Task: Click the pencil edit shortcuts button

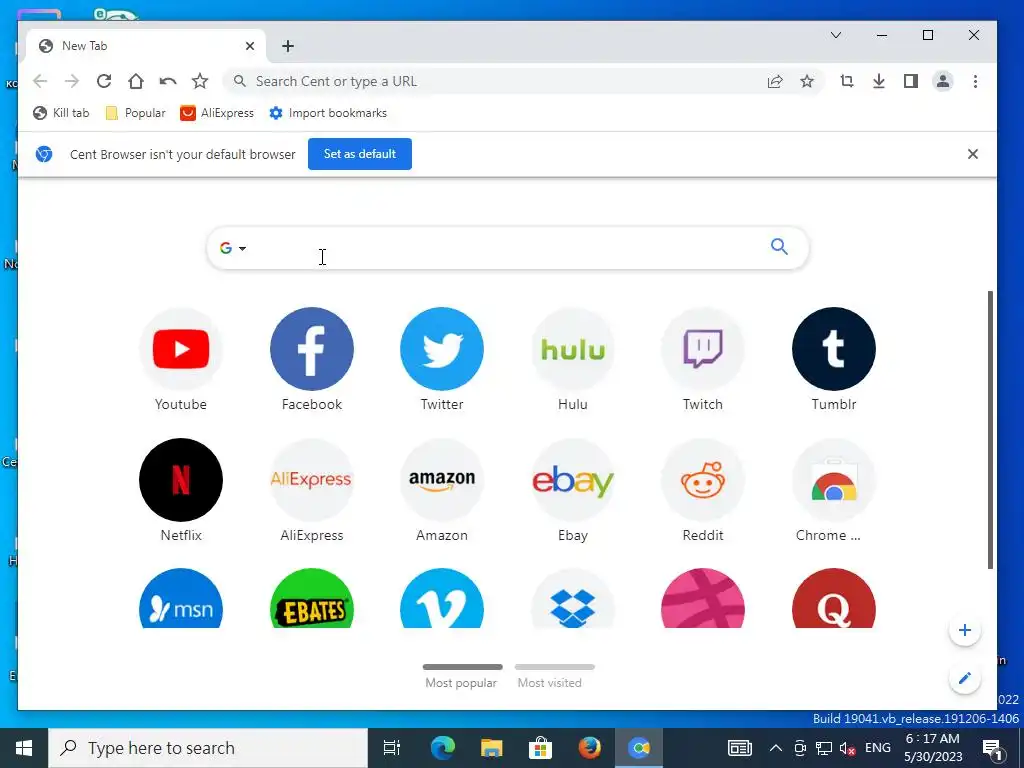Action: tap(965, 679)
